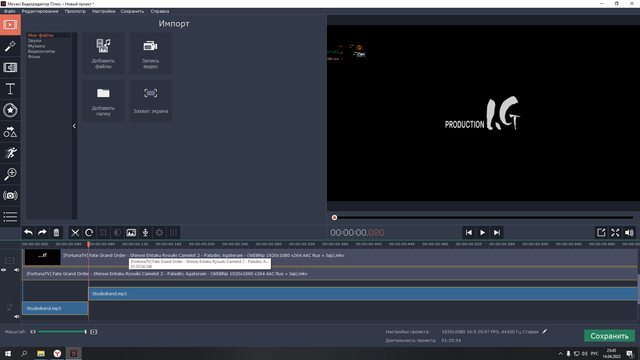Image resolution: width=640 pixels, height=360 pixels.
Task: Open the Clip settings gear icon
Action: tap(159, 233)
